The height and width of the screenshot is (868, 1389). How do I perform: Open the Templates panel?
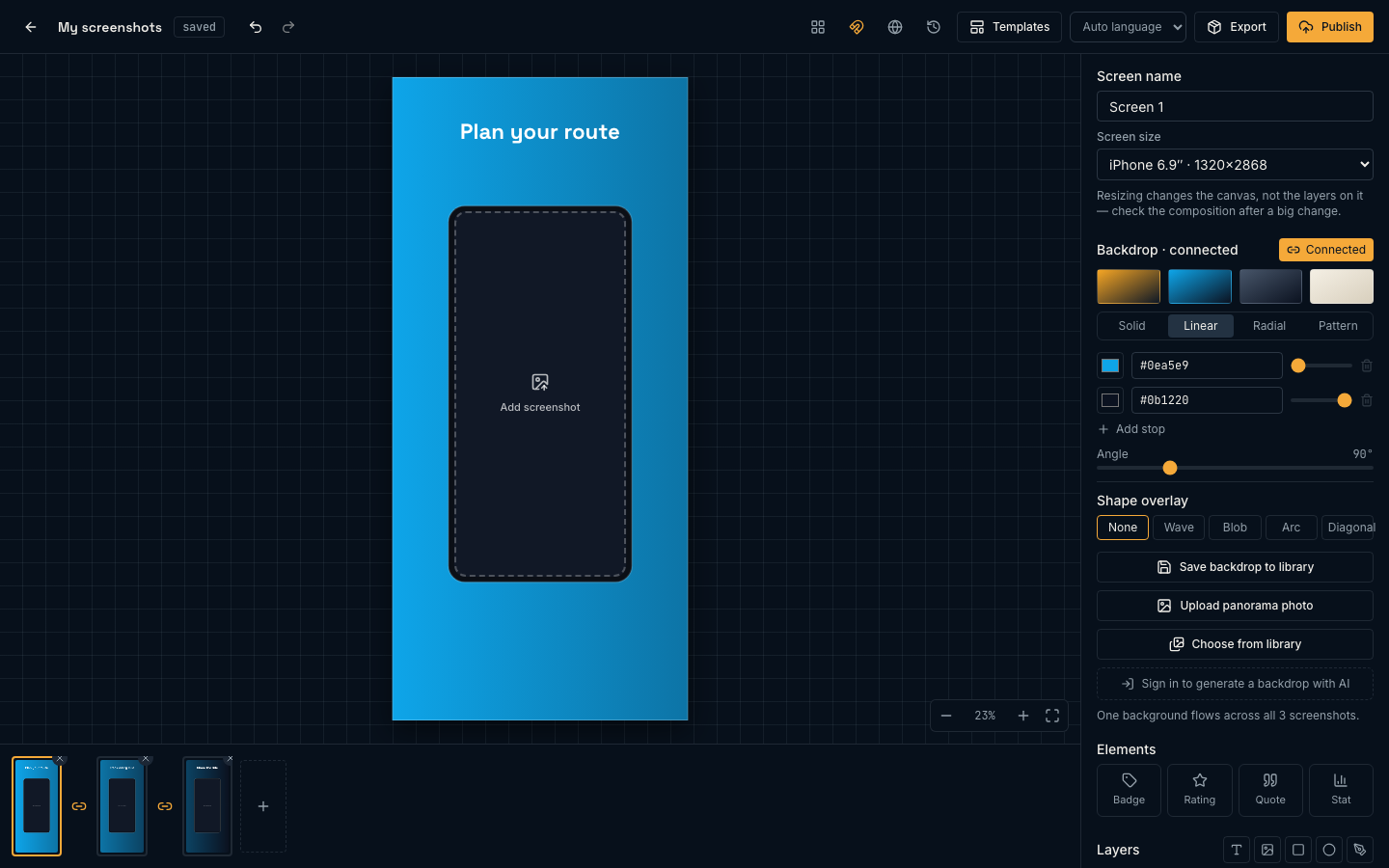pos(1009,27)
